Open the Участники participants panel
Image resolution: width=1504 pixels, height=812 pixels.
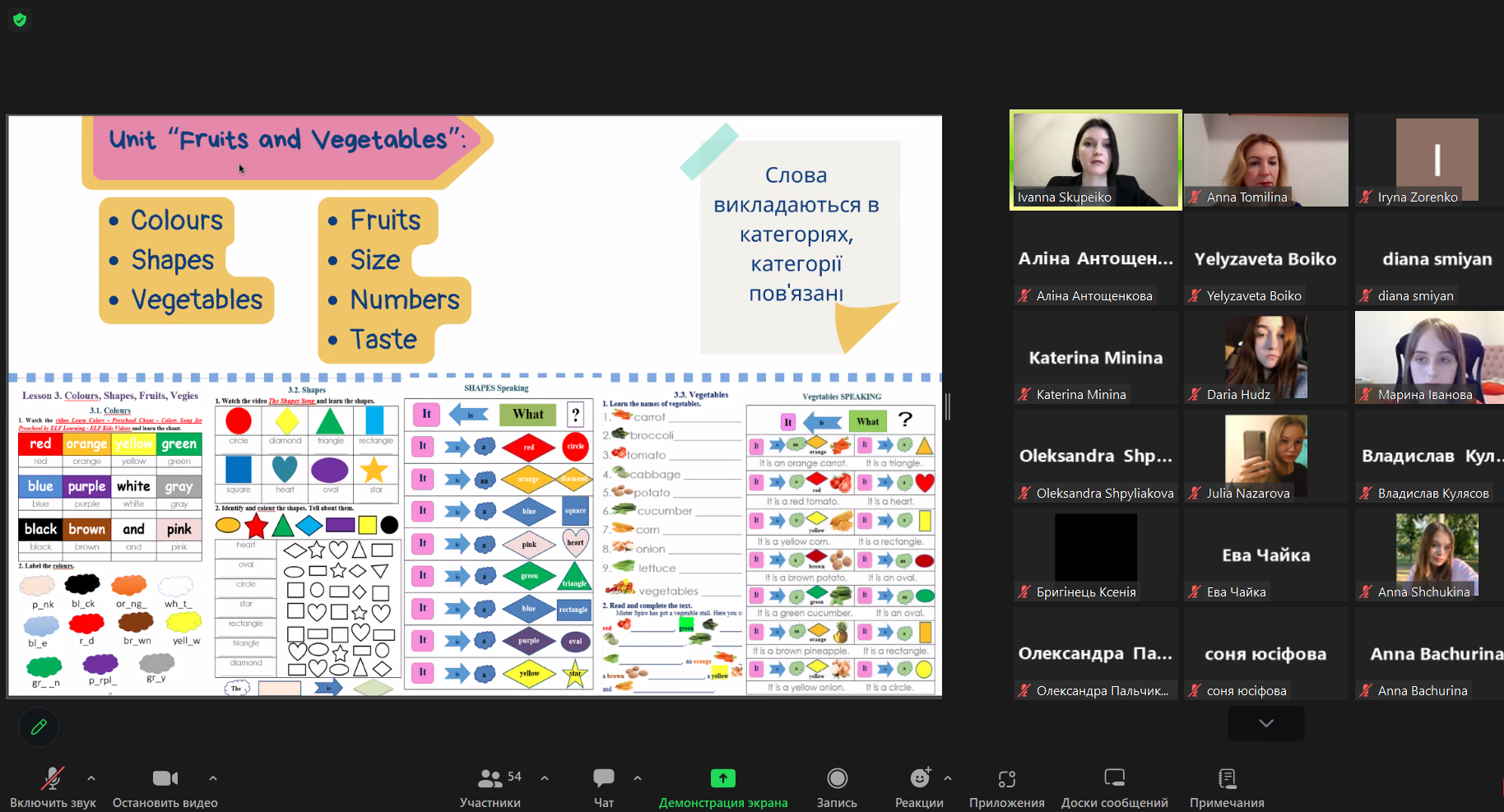click(490, 786)
